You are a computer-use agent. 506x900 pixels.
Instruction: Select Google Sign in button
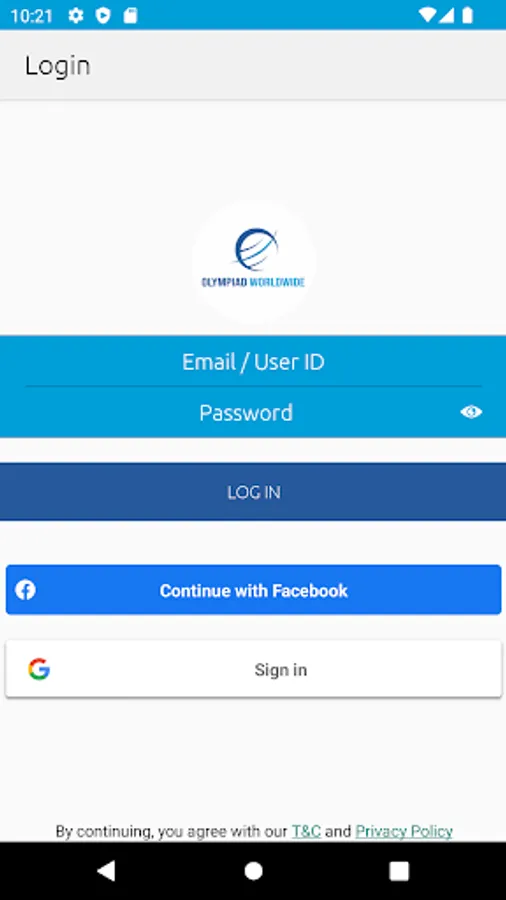pos(253,669)
